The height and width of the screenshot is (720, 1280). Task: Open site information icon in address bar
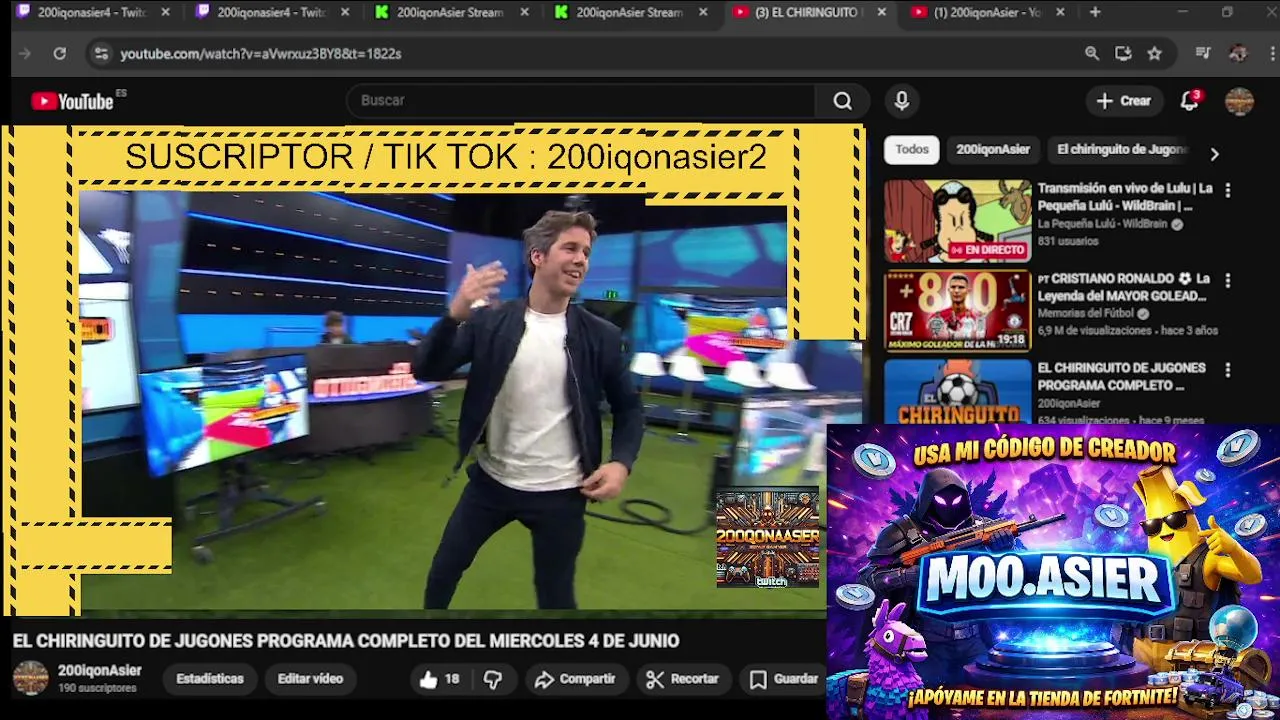[101, 54]
